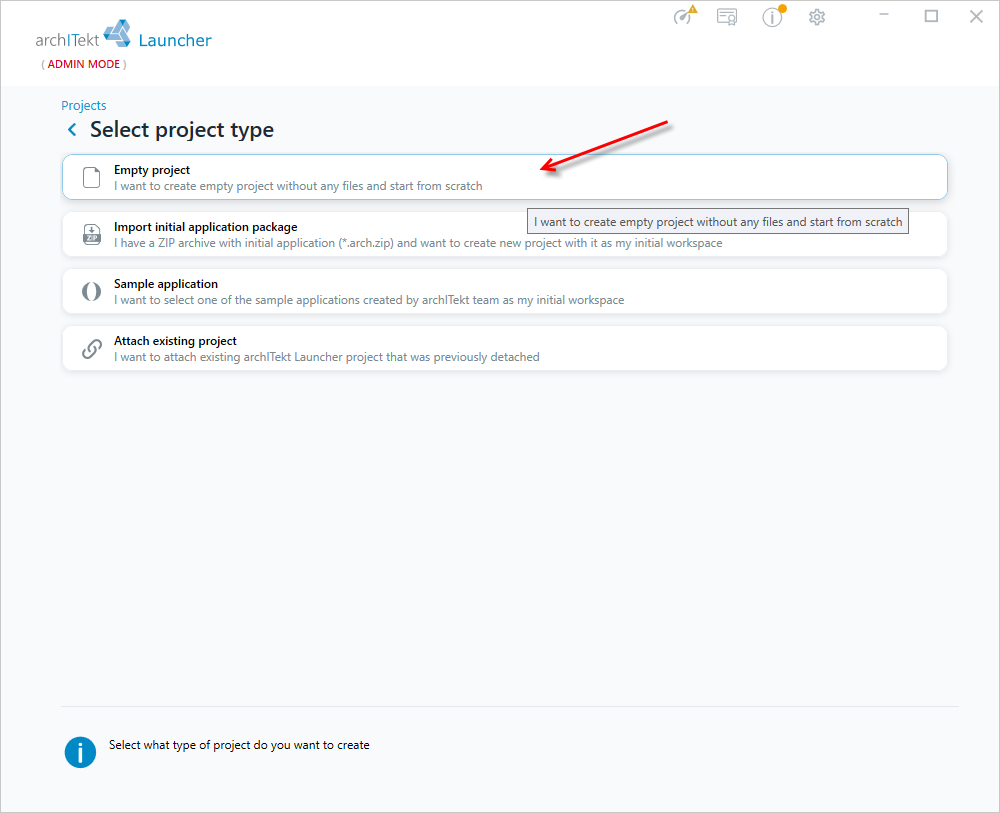Navigate to the Projects breadcrumb link
The width and height of the screenshot is (1000, 813).
point(84,105)
